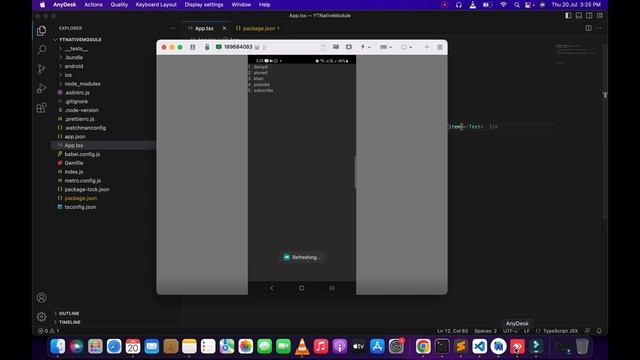Click the Spaces: 2 indentation status
640x360 pixels.
point(485,331)
